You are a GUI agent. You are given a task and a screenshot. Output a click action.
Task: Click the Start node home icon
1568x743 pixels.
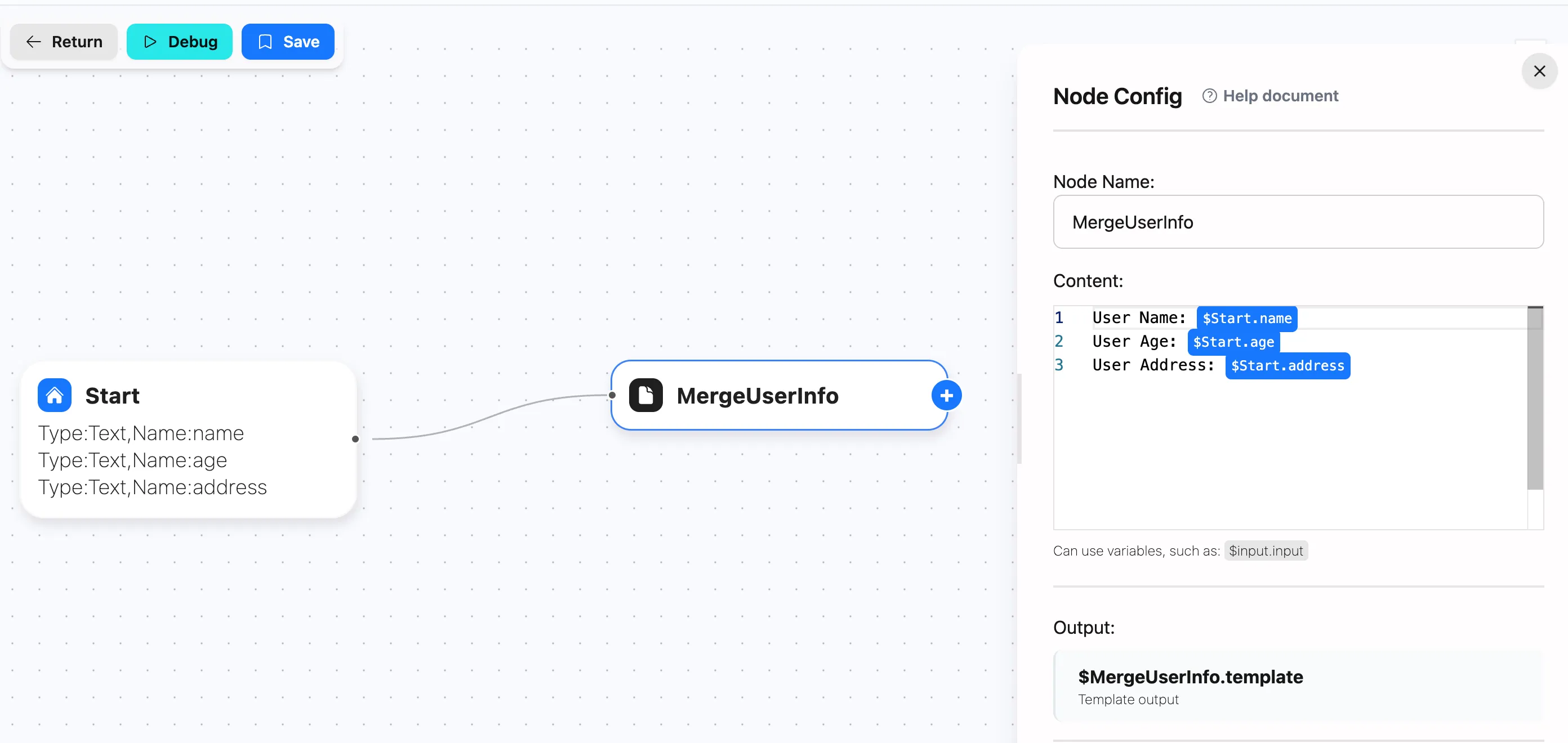54,394
